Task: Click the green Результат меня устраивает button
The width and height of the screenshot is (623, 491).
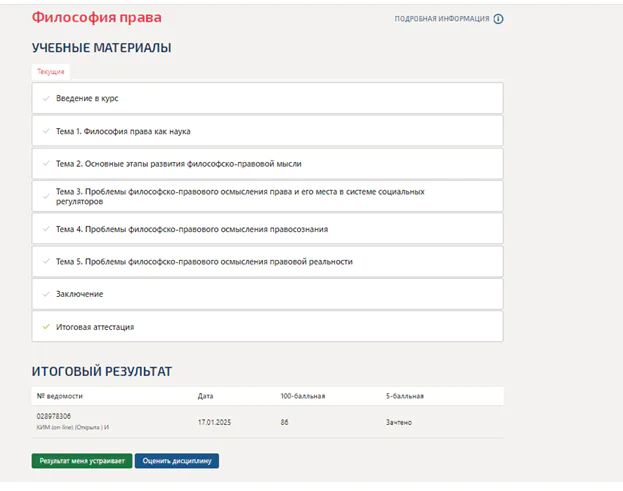Action: (x=82, y=461)
